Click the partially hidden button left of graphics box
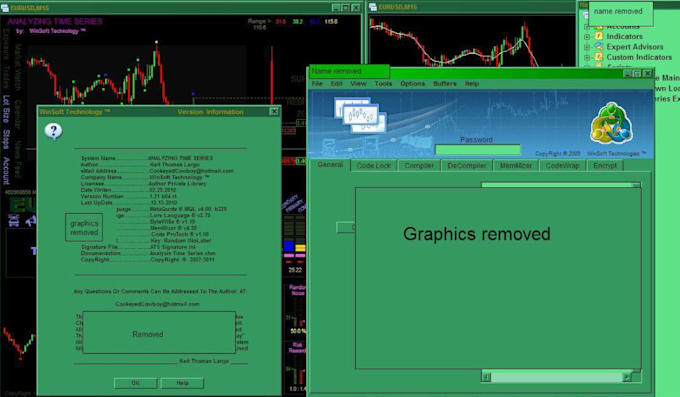The width and height of the screenshot is (680, 397). [x=346, y=227]
